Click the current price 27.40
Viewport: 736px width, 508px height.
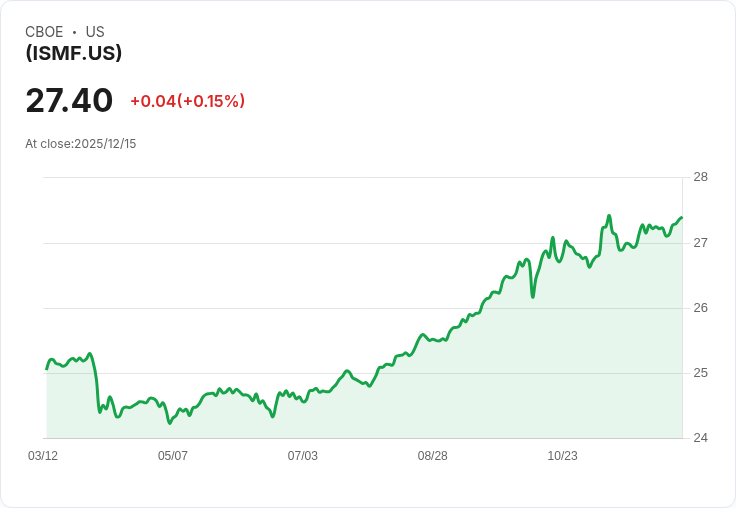tap(69, 100)
